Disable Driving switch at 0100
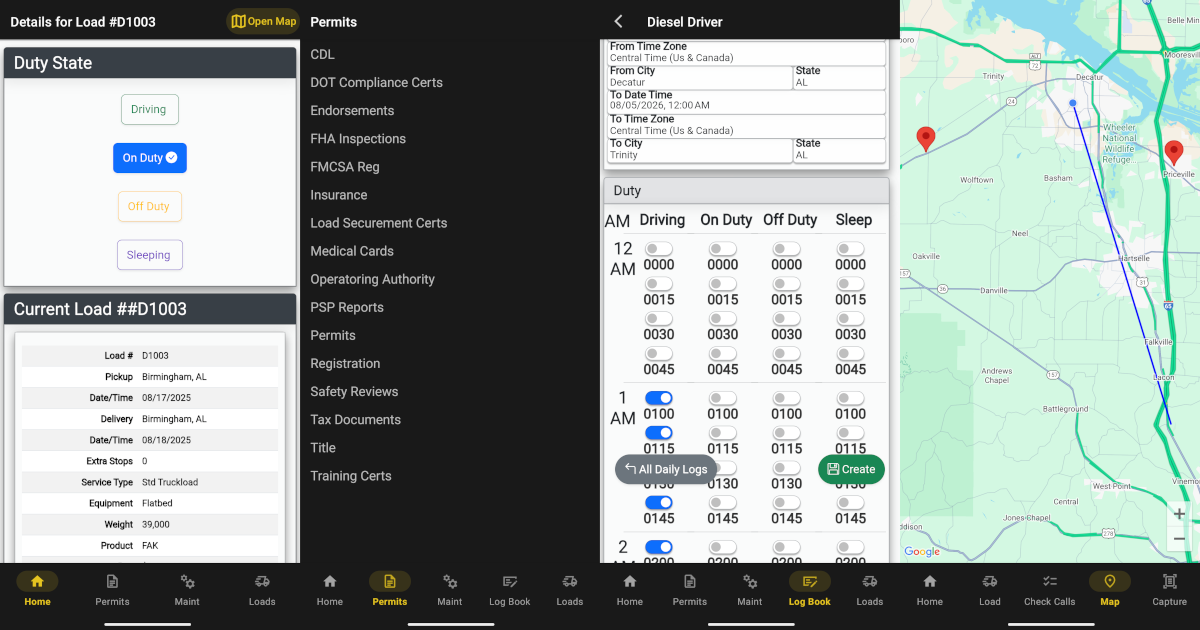 point(659,398)
